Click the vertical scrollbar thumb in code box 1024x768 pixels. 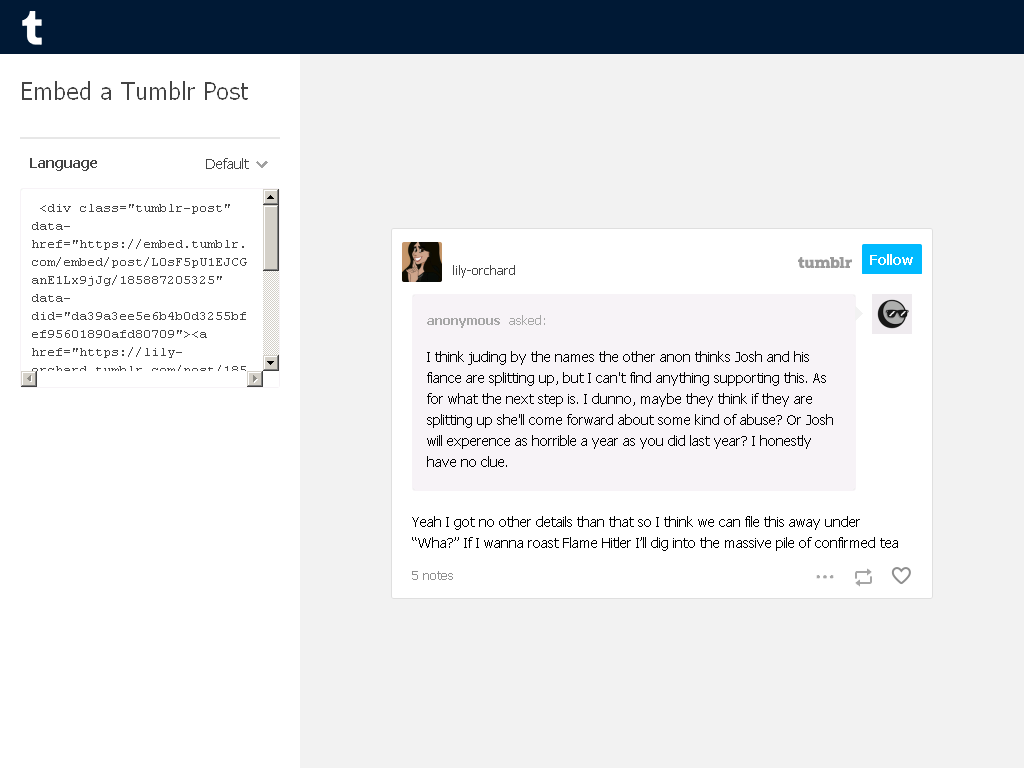pos(271,237)
